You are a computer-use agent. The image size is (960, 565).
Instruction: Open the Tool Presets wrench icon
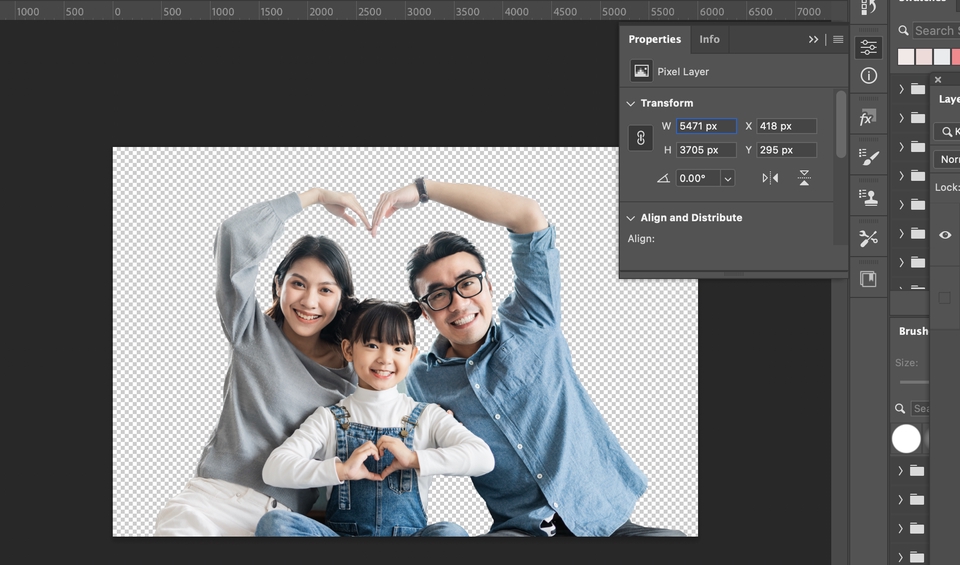868,238
